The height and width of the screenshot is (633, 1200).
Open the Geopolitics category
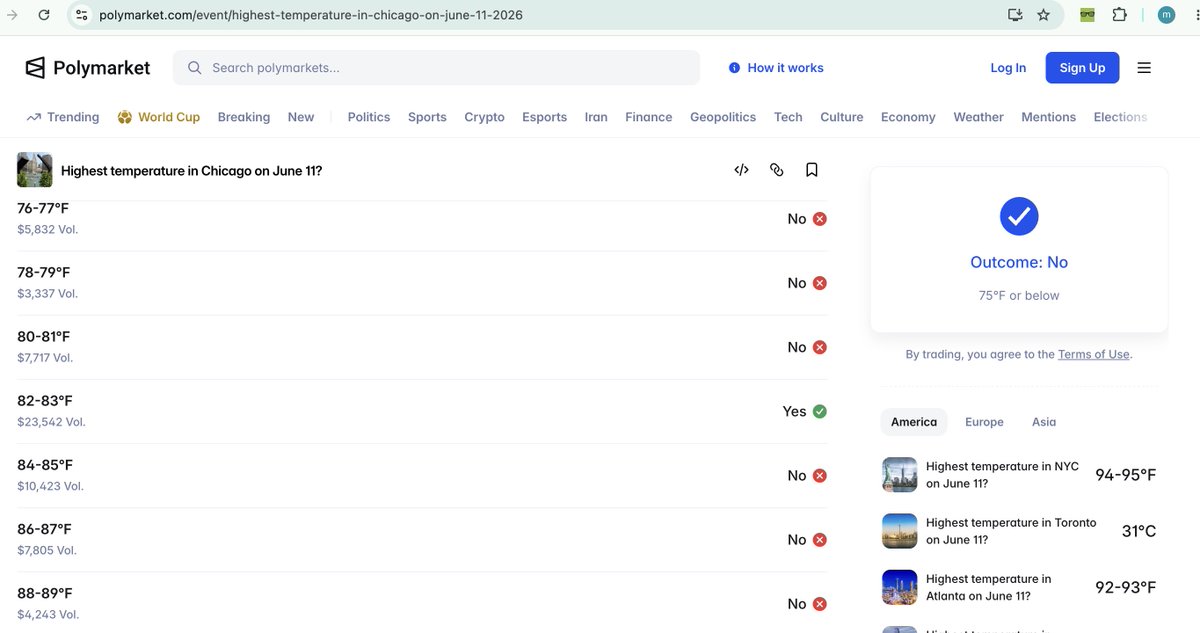(x=723, y=117)
